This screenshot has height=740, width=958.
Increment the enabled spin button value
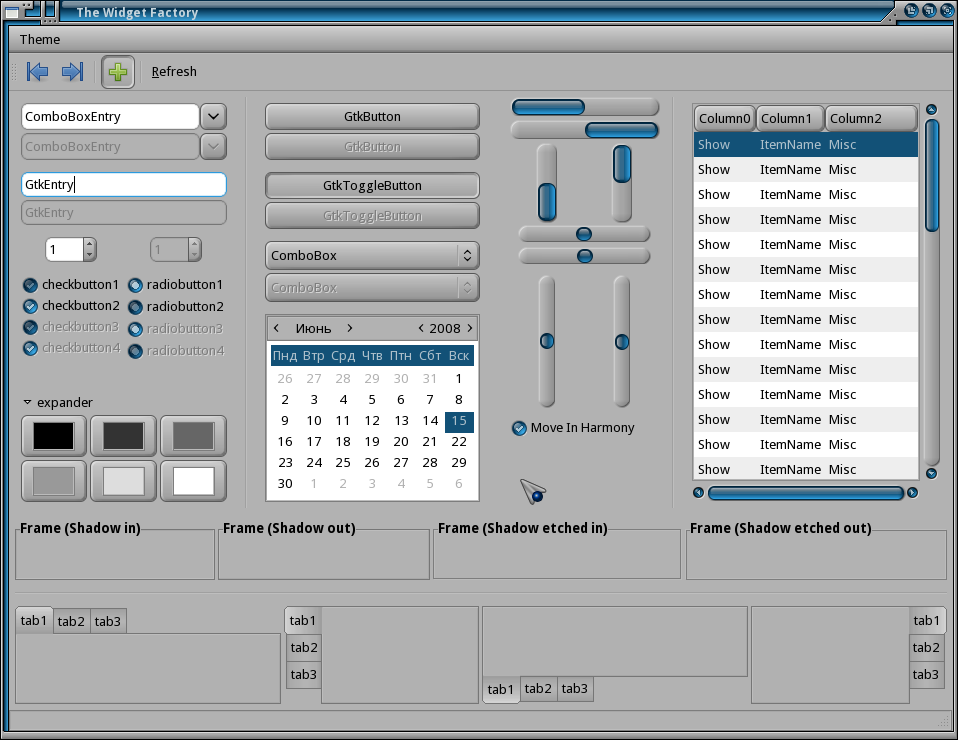pyautogui.click(x=90, y=244)
